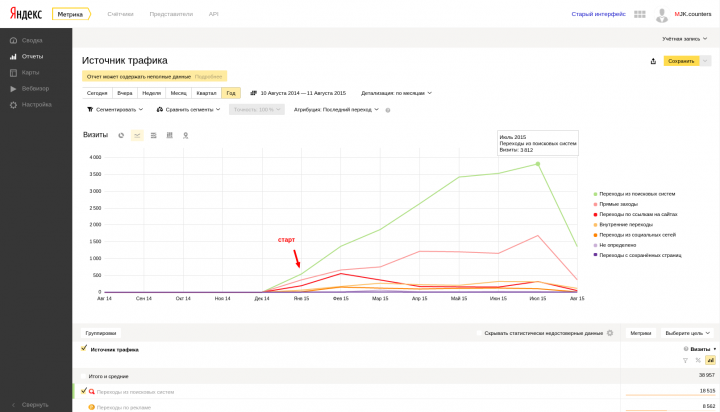Screen dimensions: 720x412
Task: Switch to stacked areas chart icon
Action: [x=153, y=135]
